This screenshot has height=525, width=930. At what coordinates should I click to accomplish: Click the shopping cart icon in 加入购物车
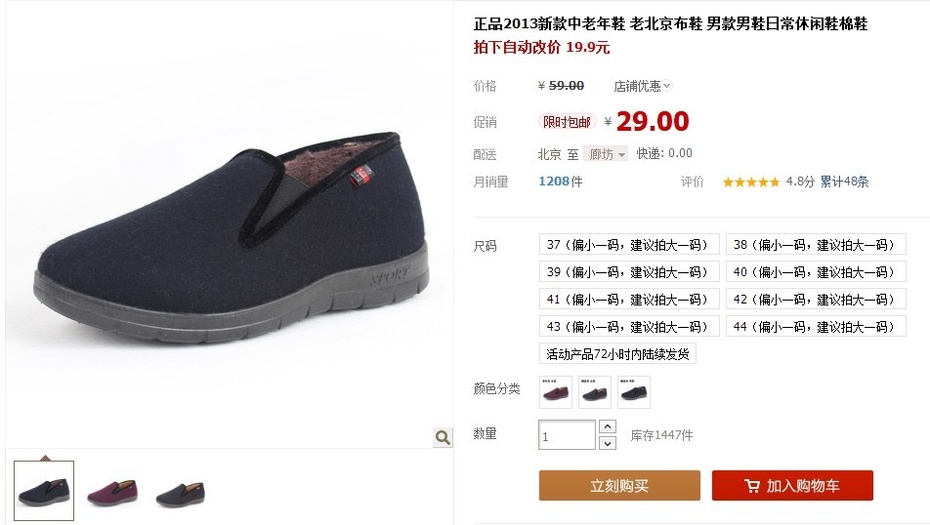pos(752,486)
